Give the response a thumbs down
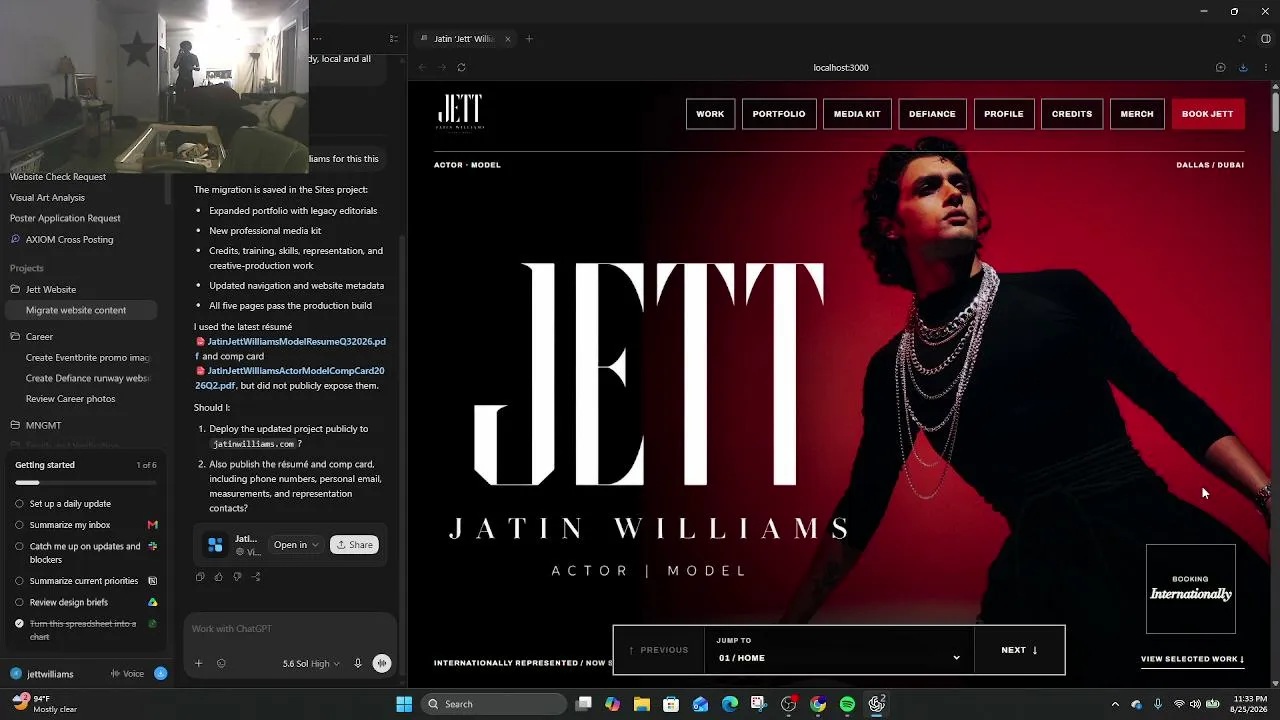Viewport: 1280px width, 720px height. pos(237,577)
